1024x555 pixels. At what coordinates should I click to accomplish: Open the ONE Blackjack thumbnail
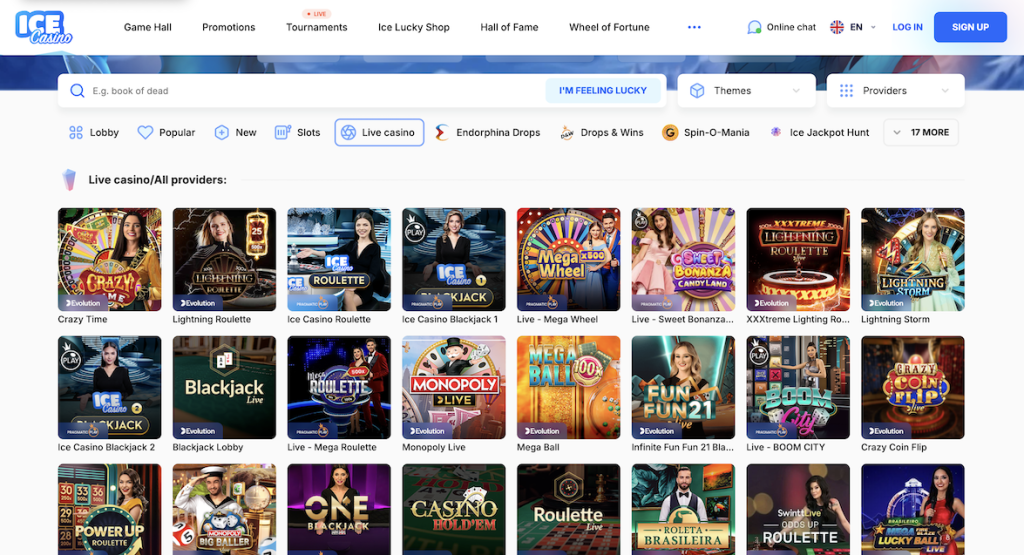[x=339, y=509]
